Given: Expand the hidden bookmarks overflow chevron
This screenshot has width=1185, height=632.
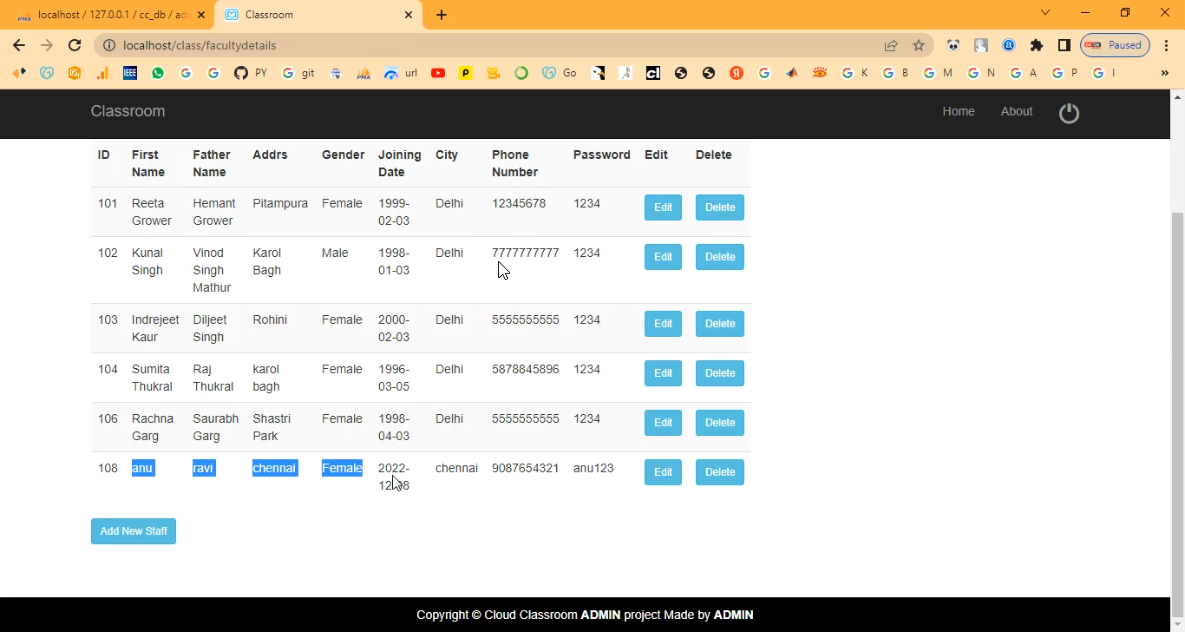Looking at the screenshot, I should coord(1164,73).
